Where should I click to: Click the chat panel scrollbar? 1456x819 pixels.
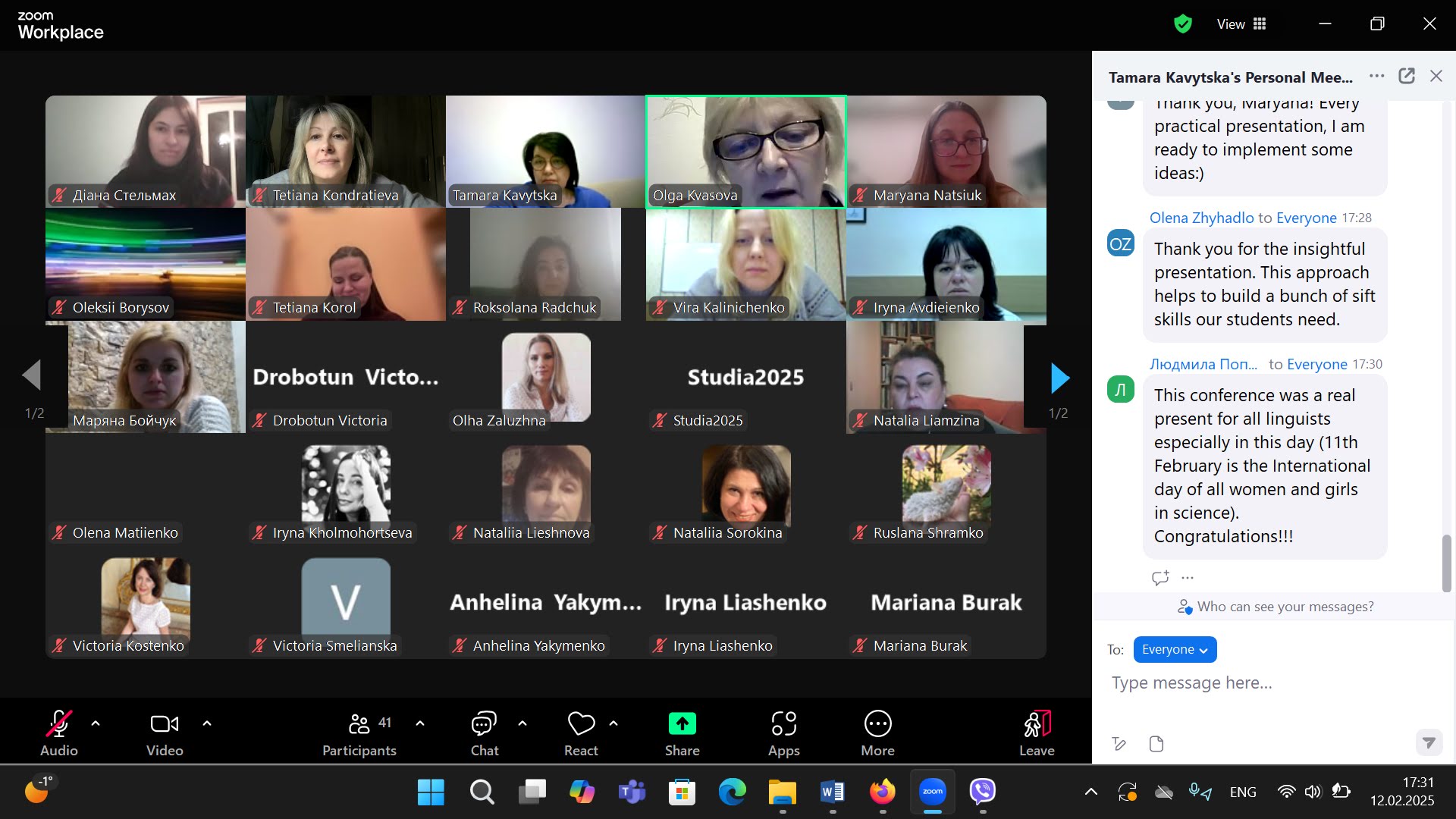pos(1446,563)
